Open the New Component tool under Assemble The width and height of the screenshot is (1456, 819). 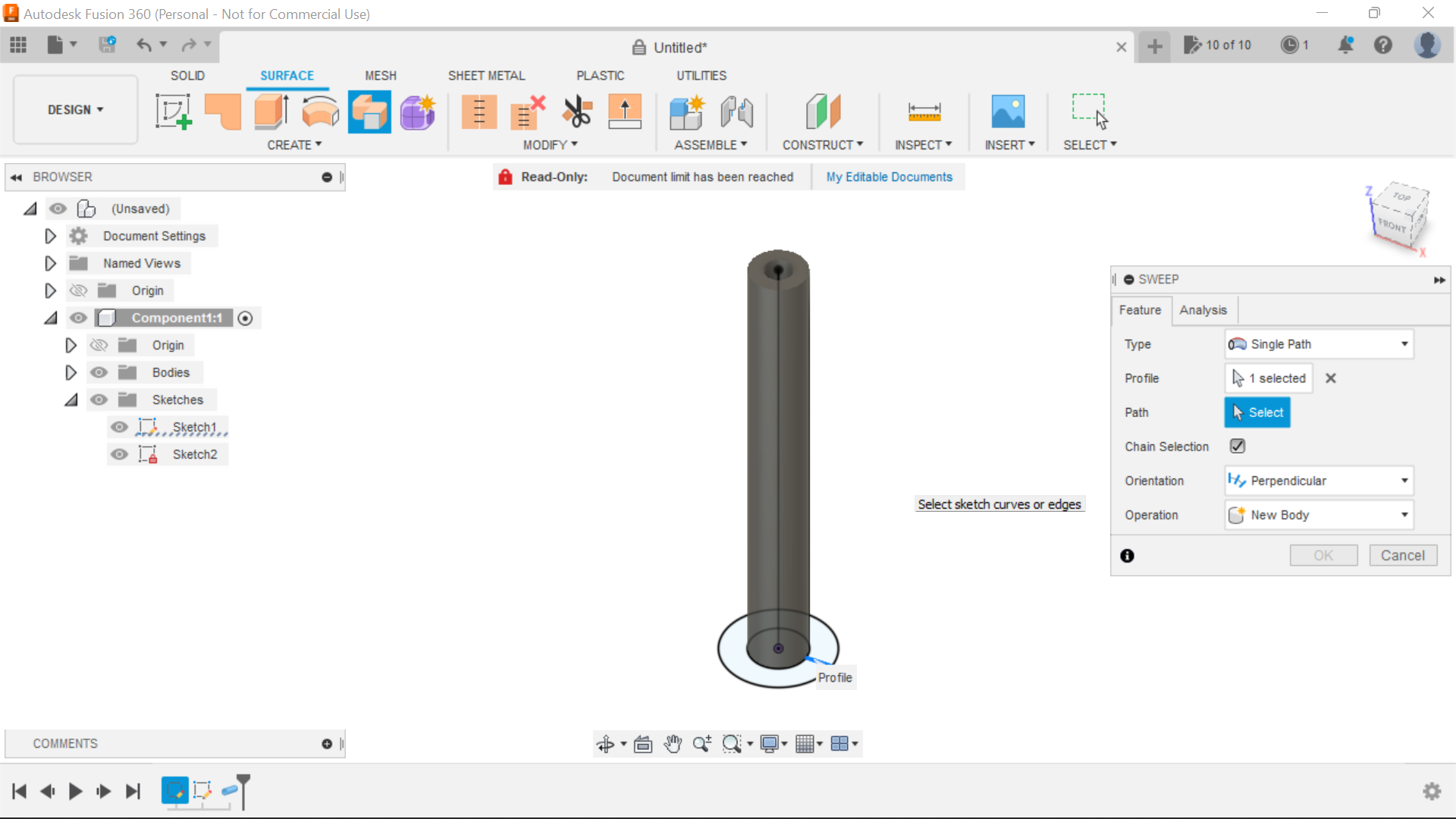(x=687, y=111)
